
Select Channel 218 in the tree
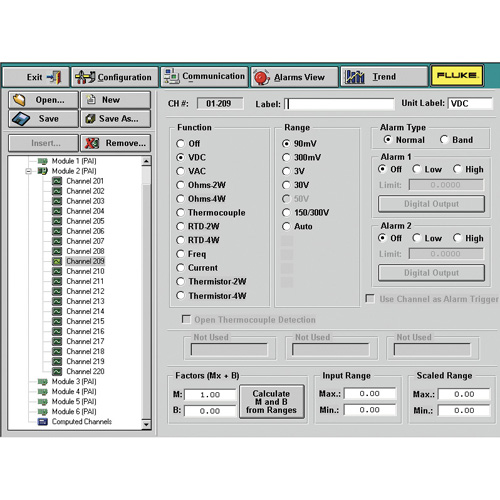tap(85, 351)
